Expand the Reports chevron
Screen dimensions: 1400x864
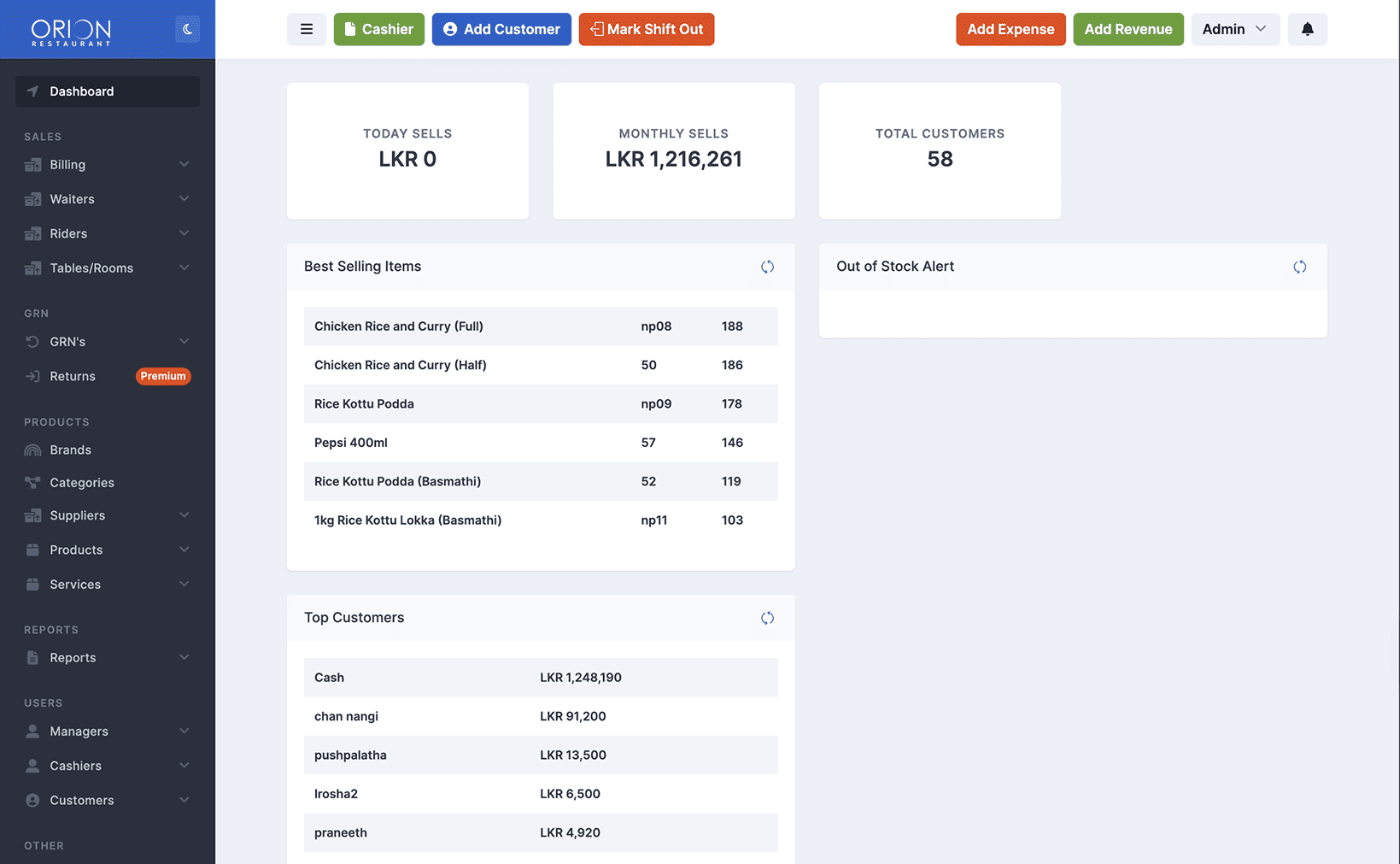pyautogui.click(x=184, y=657)
